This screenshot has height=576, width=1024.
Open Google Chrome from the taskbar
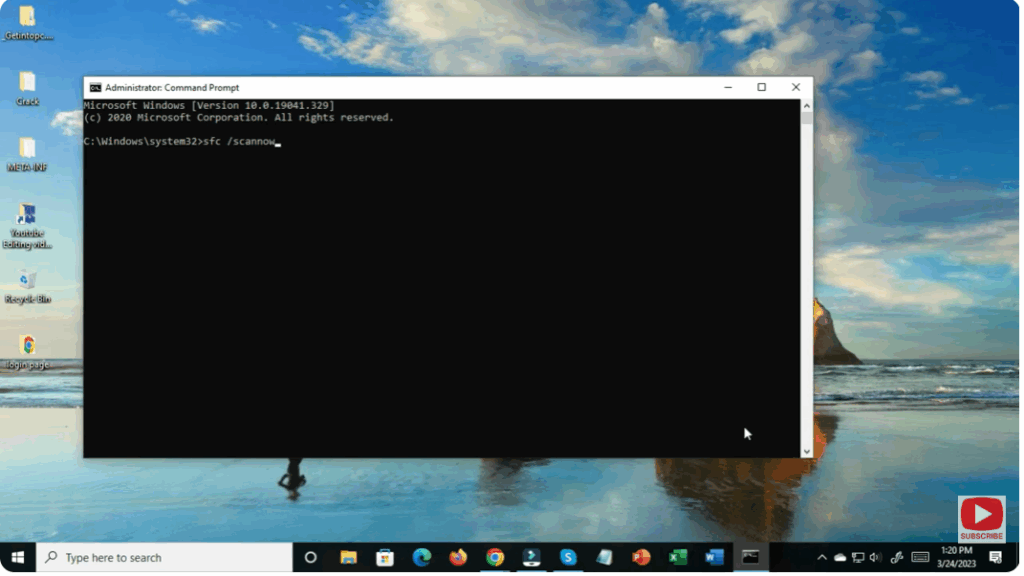coord(495,557)
